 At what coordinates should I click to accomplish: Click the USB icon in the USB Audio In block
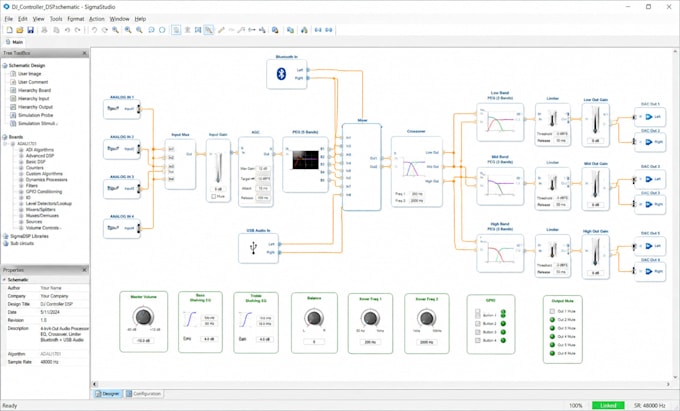tap(254, 248)
